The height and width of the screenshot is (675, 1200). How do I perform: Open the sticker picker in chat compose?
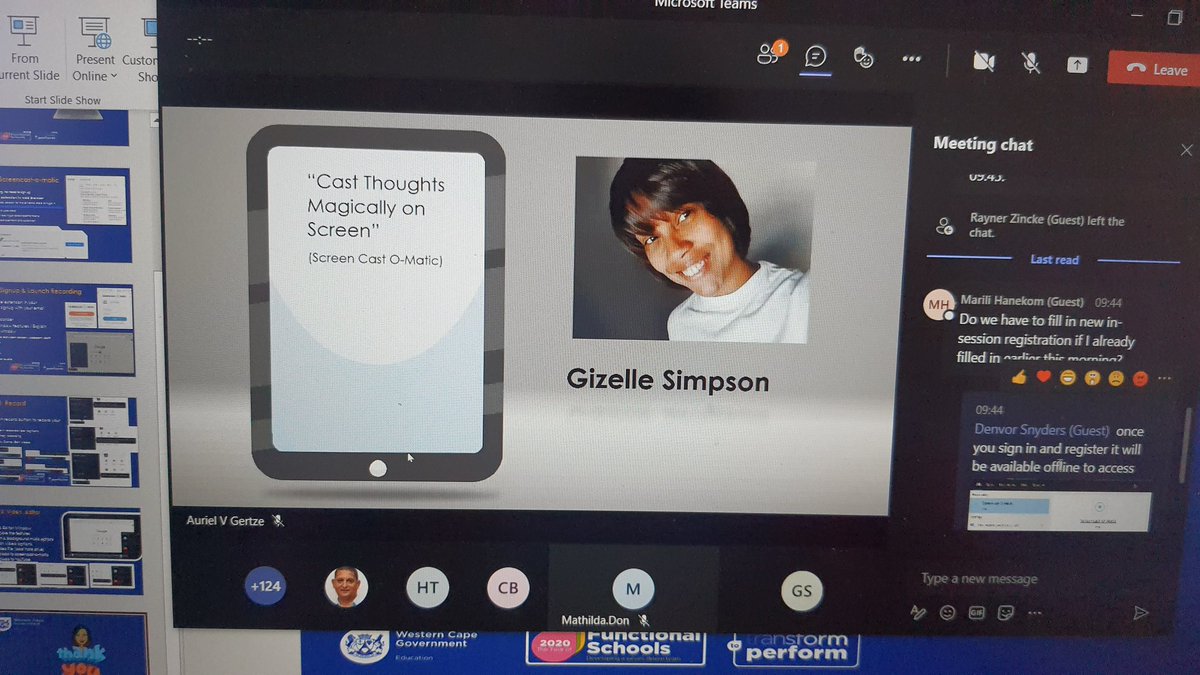click(x=1005, y=613)
